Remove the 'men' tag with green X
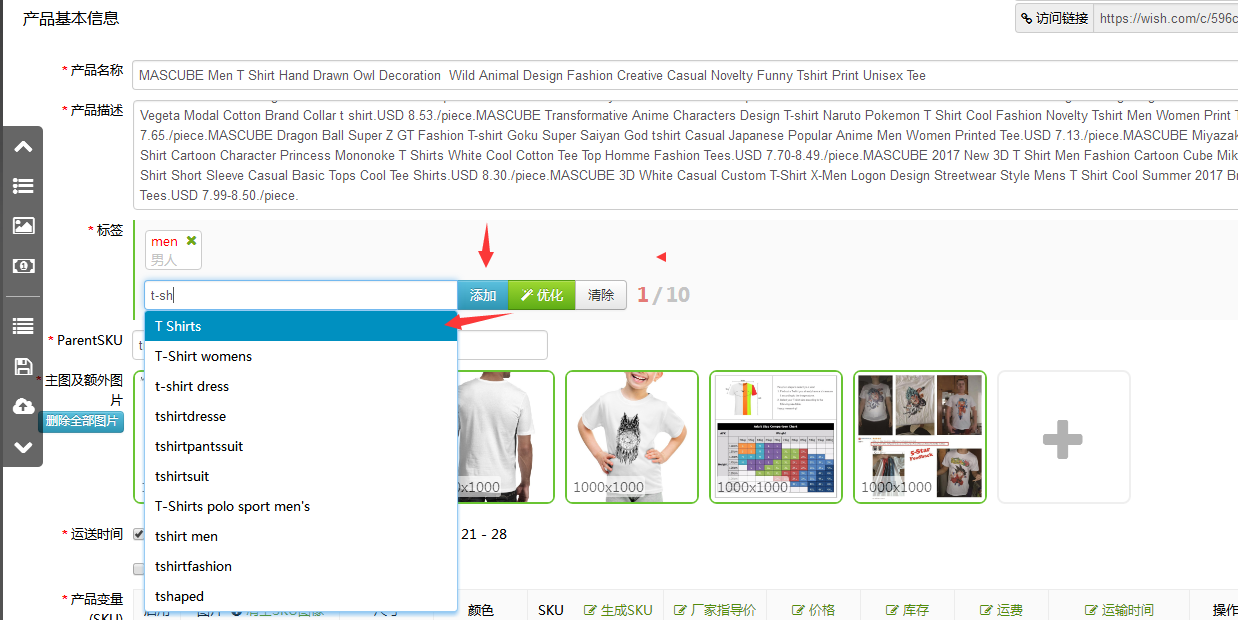 [191, 241]
